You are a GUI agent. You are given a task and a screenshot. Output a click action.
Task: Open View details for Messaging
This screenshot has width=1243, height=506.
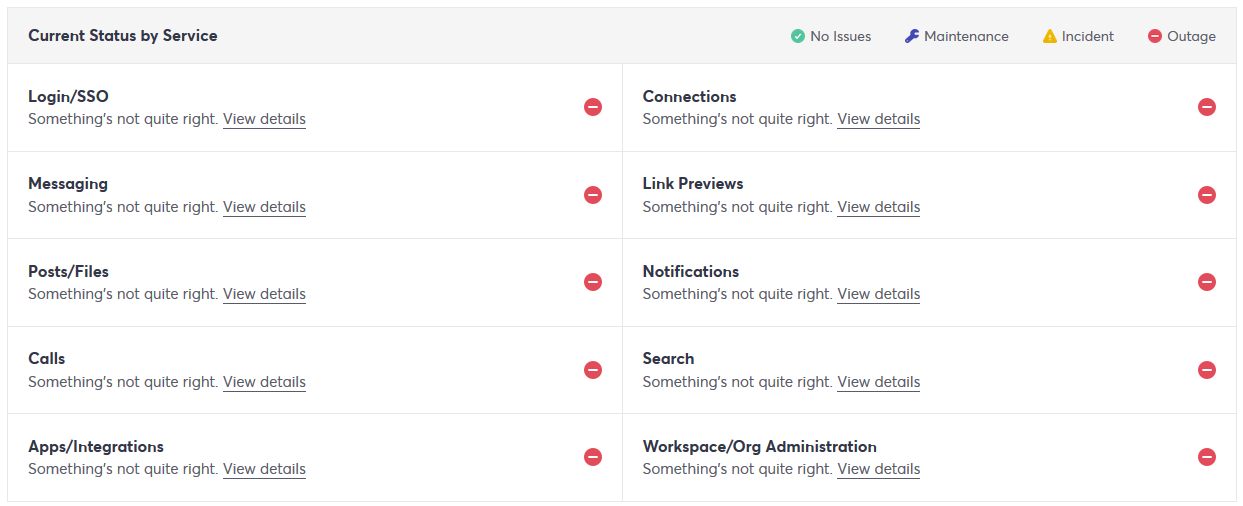click(264, 207)
